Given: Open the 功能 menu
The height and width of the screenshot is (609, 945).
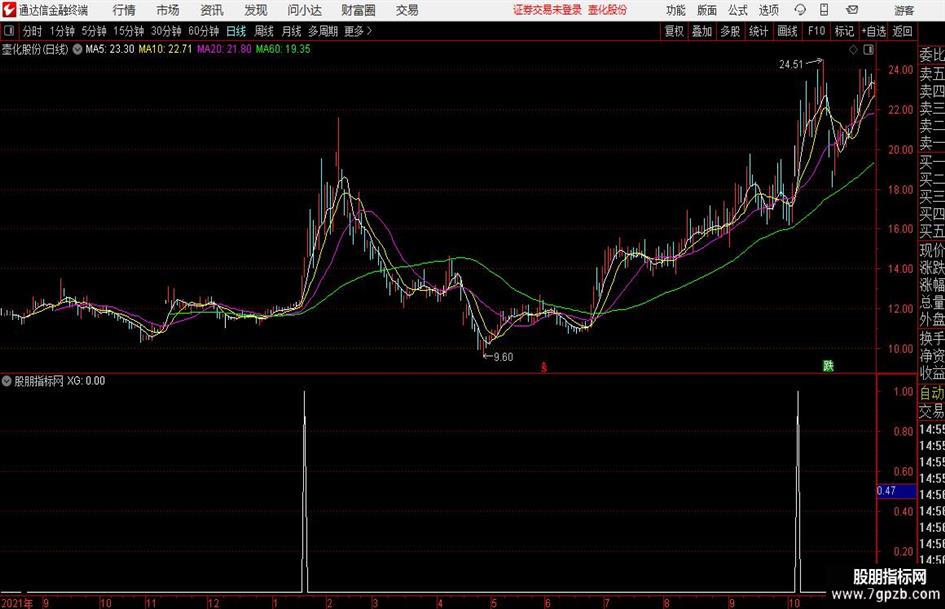Looking at the screenshot, I should coord(676,10).
